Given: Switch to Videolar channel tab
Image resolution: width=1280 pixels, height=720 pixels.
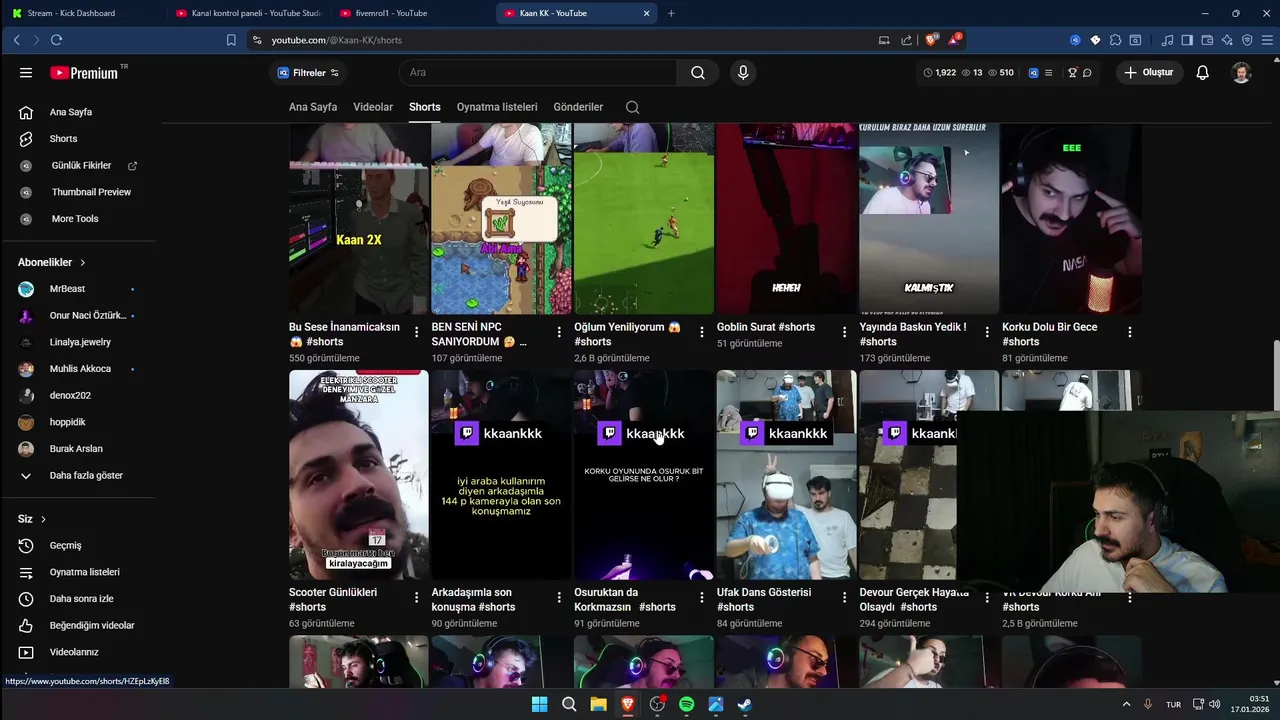Looking at the screenshot, I should click(373, 107).
